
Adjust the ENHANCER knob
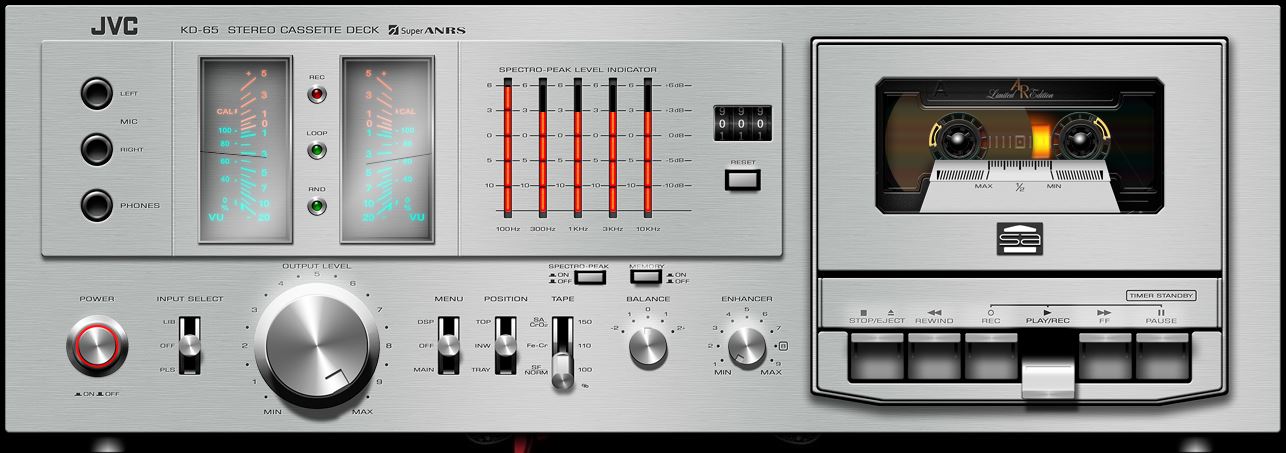[x=746, y=346]
